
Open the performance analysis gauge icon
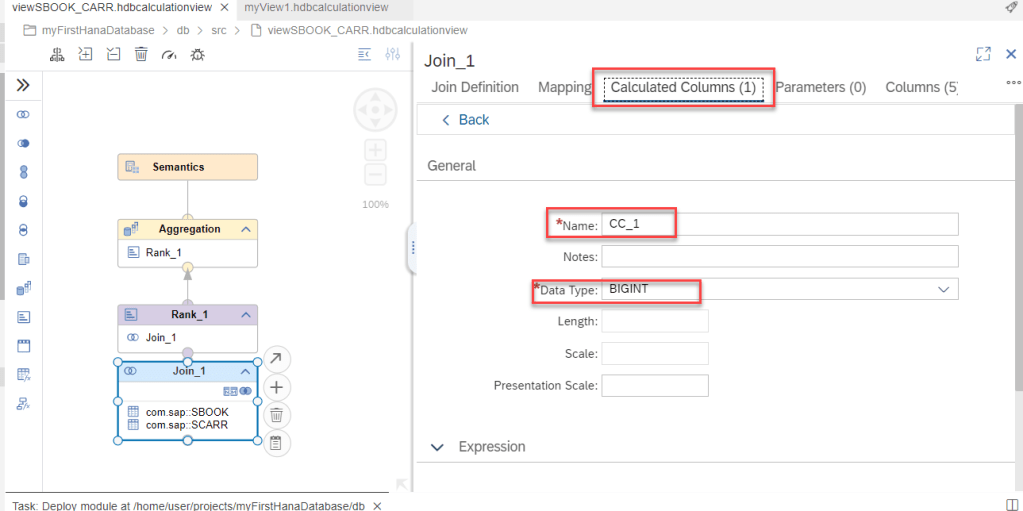[168, 54]
